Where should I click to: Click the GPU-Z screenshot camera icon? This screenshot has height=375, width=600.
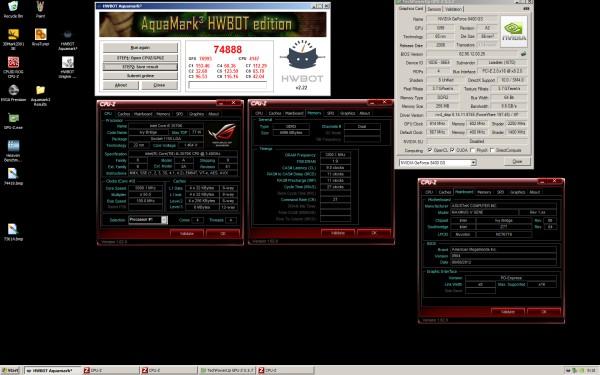(x=526, y=8)
